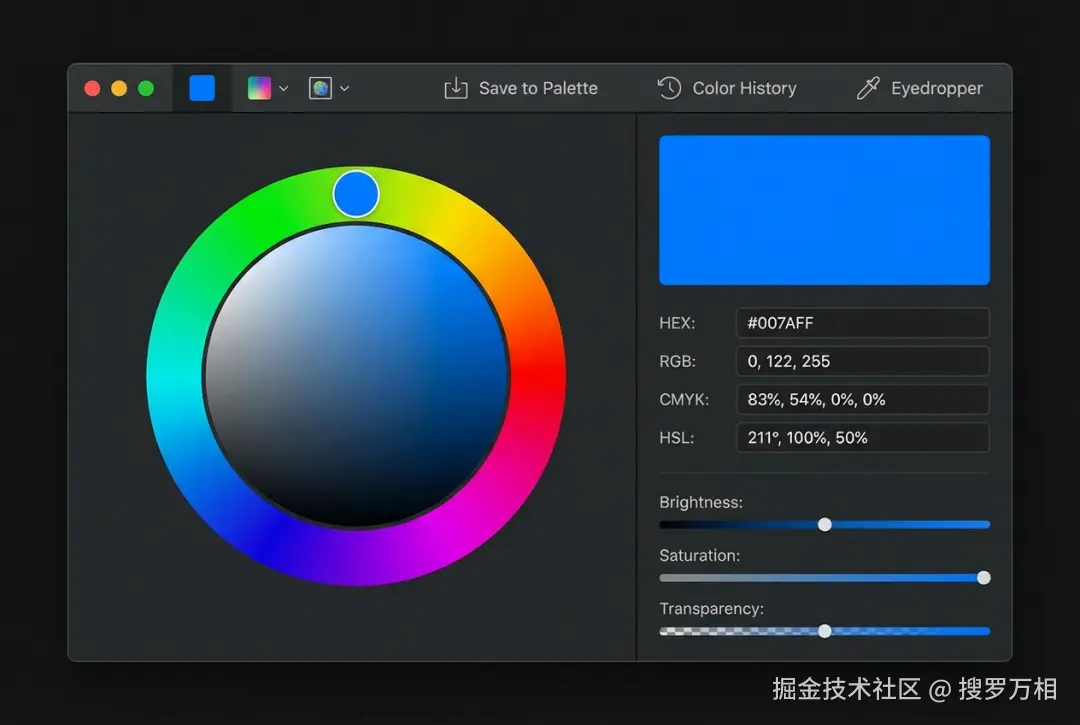1080x725 pixels.
Task: Activate the Eyedropper pipette icon
Action: (868, 88)
